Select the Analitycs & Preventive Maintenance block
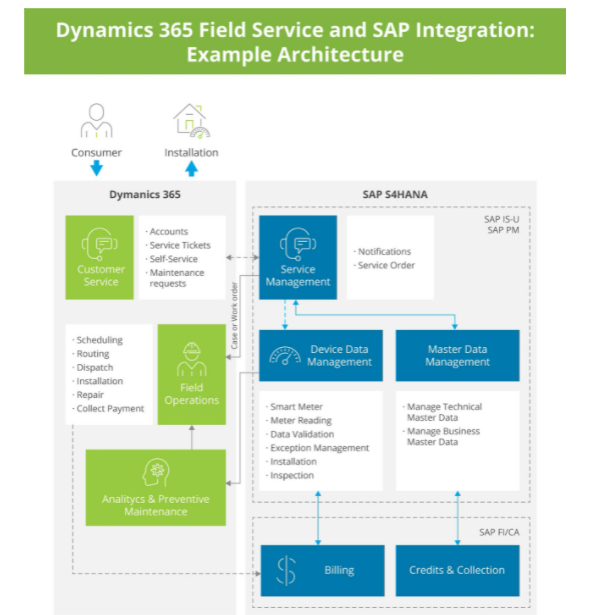 [x=156, y=488]
